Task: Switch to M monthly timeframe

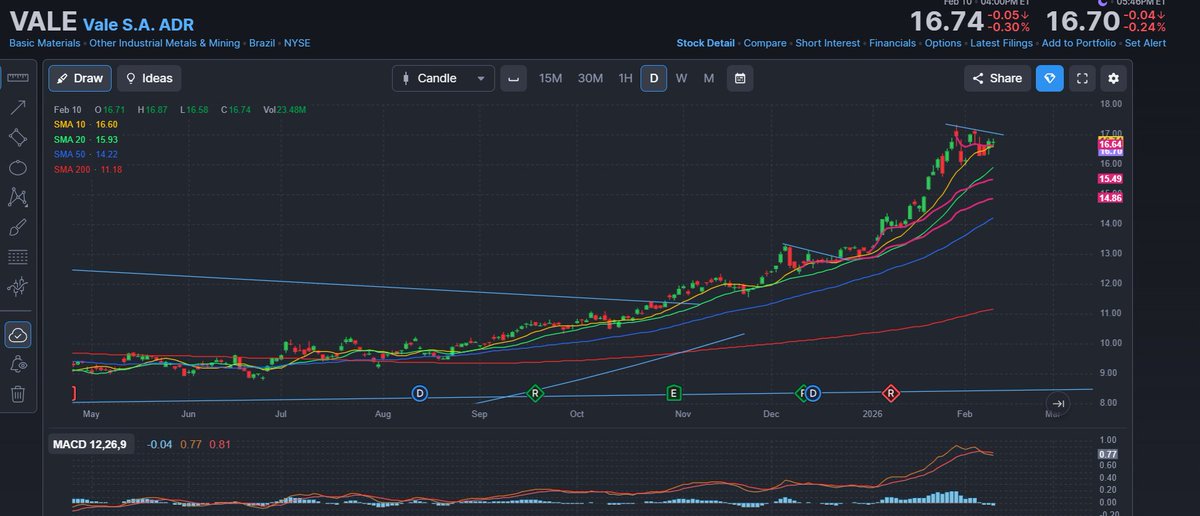Action: [708, 78]
